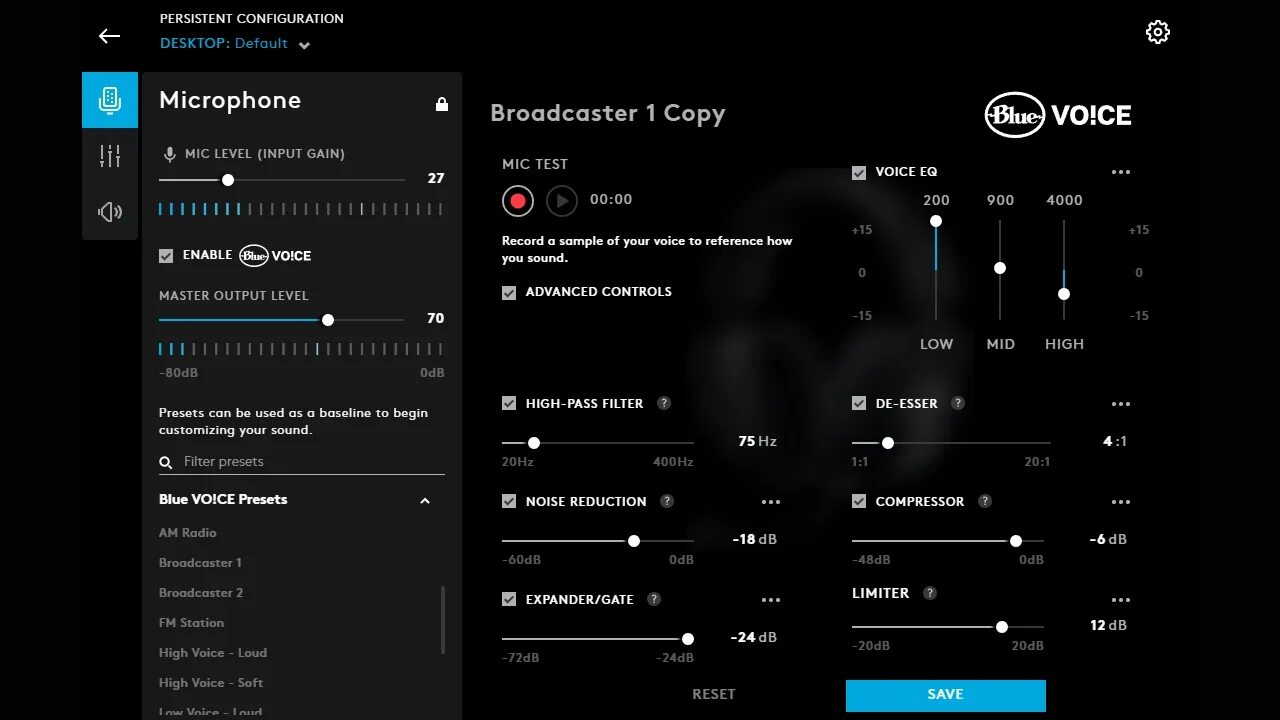Screen dimensions: 1280x720
Task: Click the 75 Hz high-pass value
Action: pyautogui.click(x=757, y=441)
